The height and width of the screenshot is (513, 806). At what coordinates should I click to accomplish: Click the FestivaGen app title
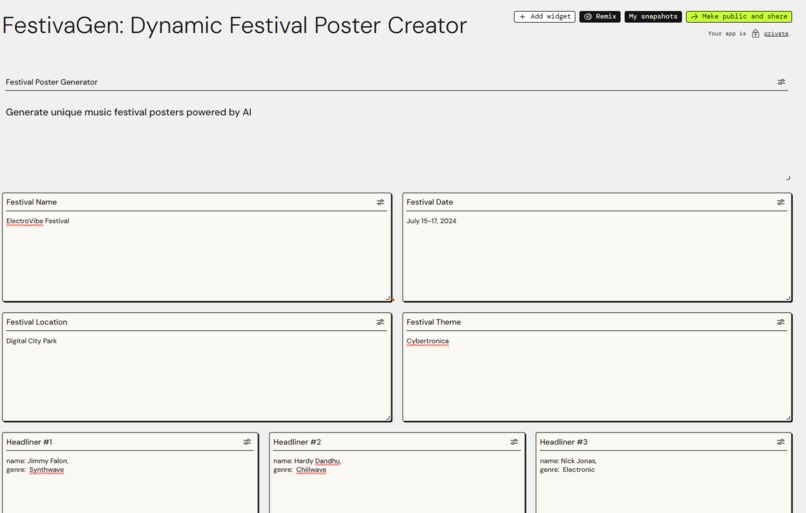pyautogui.click(x=234, y=25)
